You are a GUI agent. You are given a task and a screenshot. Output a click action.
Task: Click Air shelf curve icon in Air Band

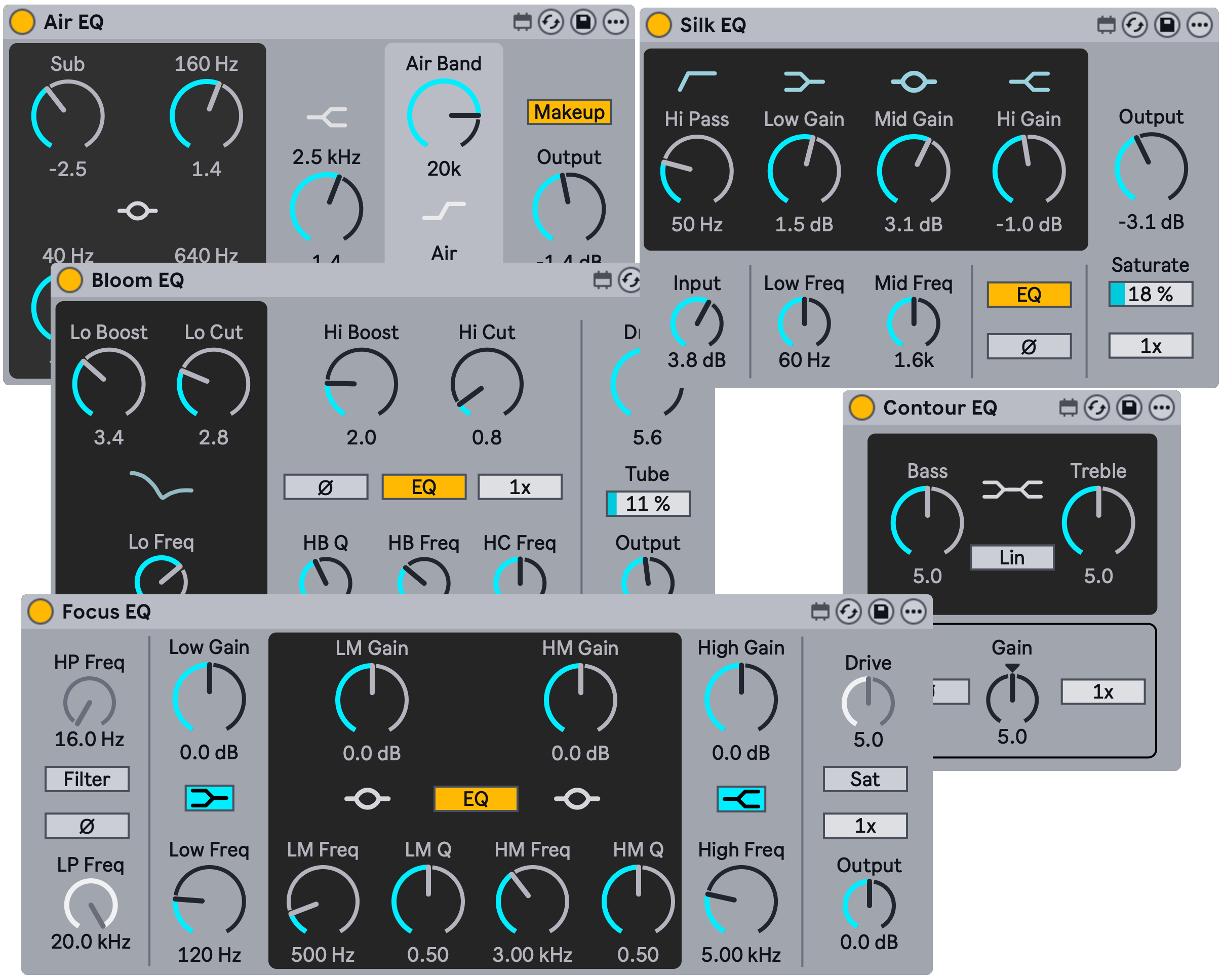pyautogui.click(x=444, y=212)
